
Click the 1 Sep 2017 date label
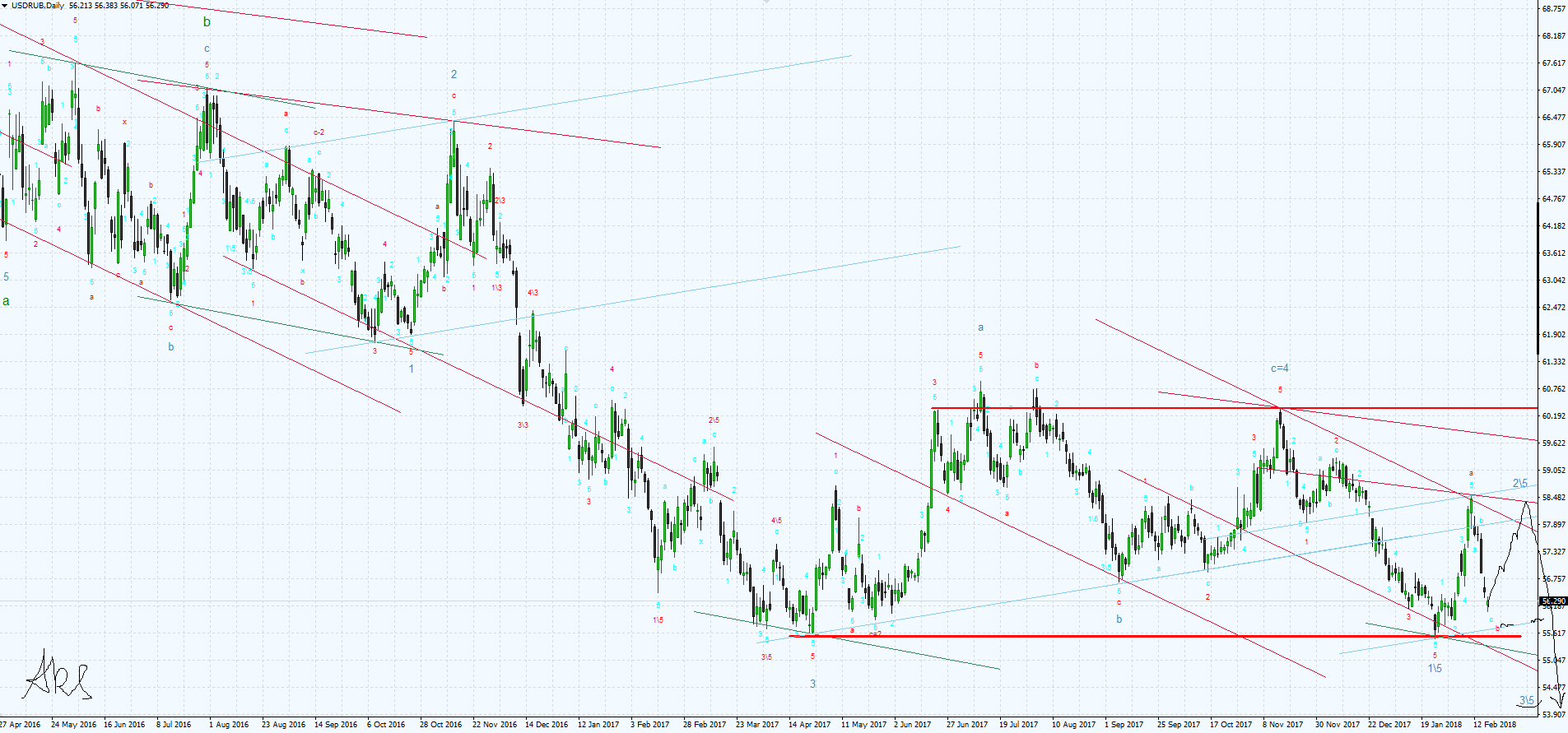coord(1124,725)
